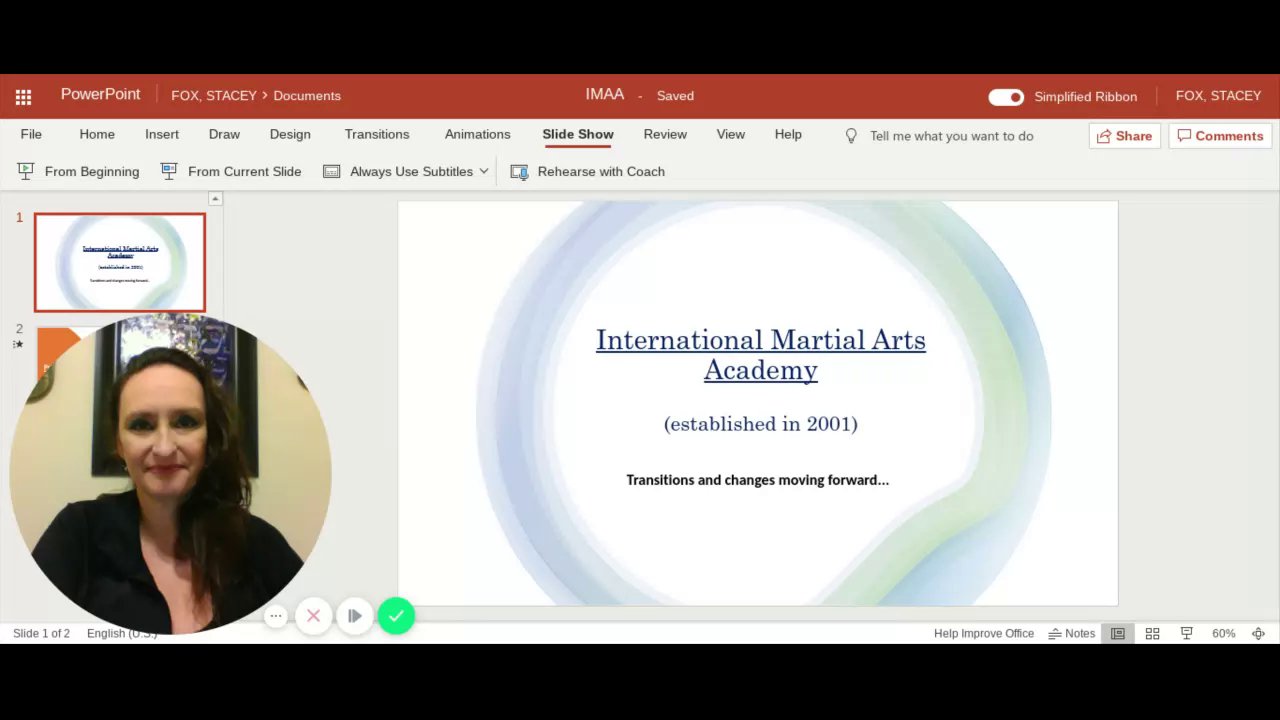Viewport: 1280px width, 720px height.
Task: Click the Saved status text
Action: click(675, 96)
